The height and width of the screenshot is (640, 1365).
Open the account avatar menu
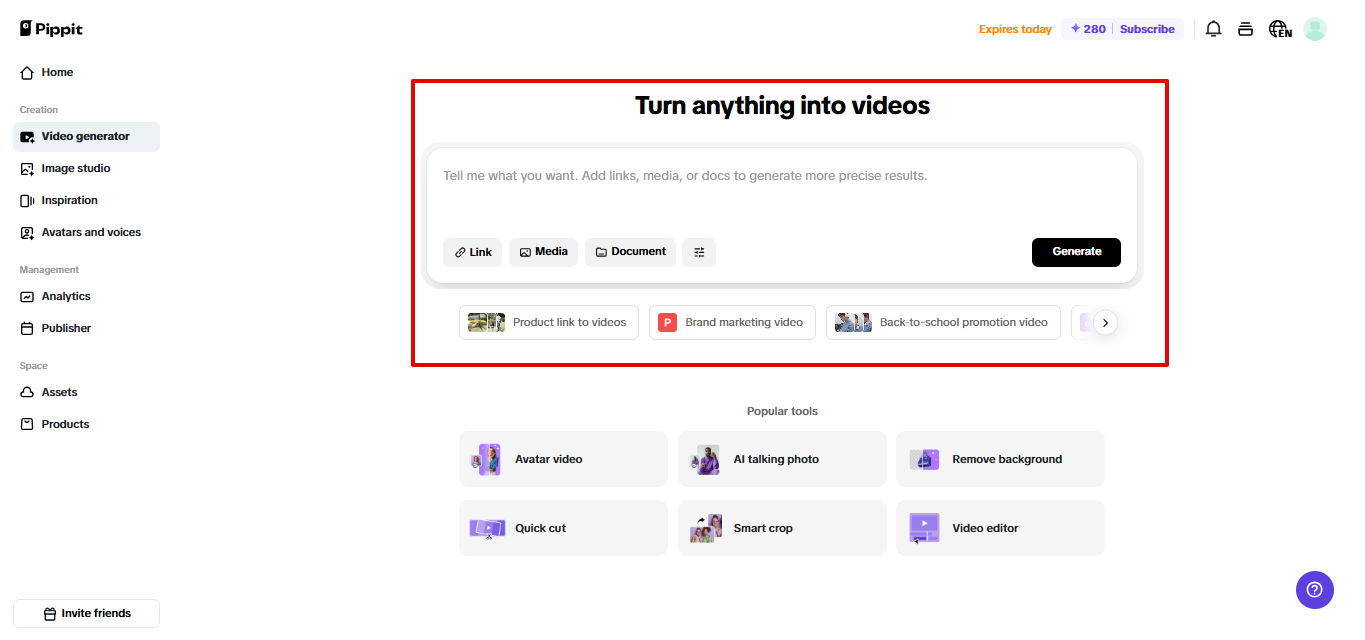(x=1314, y=29)
